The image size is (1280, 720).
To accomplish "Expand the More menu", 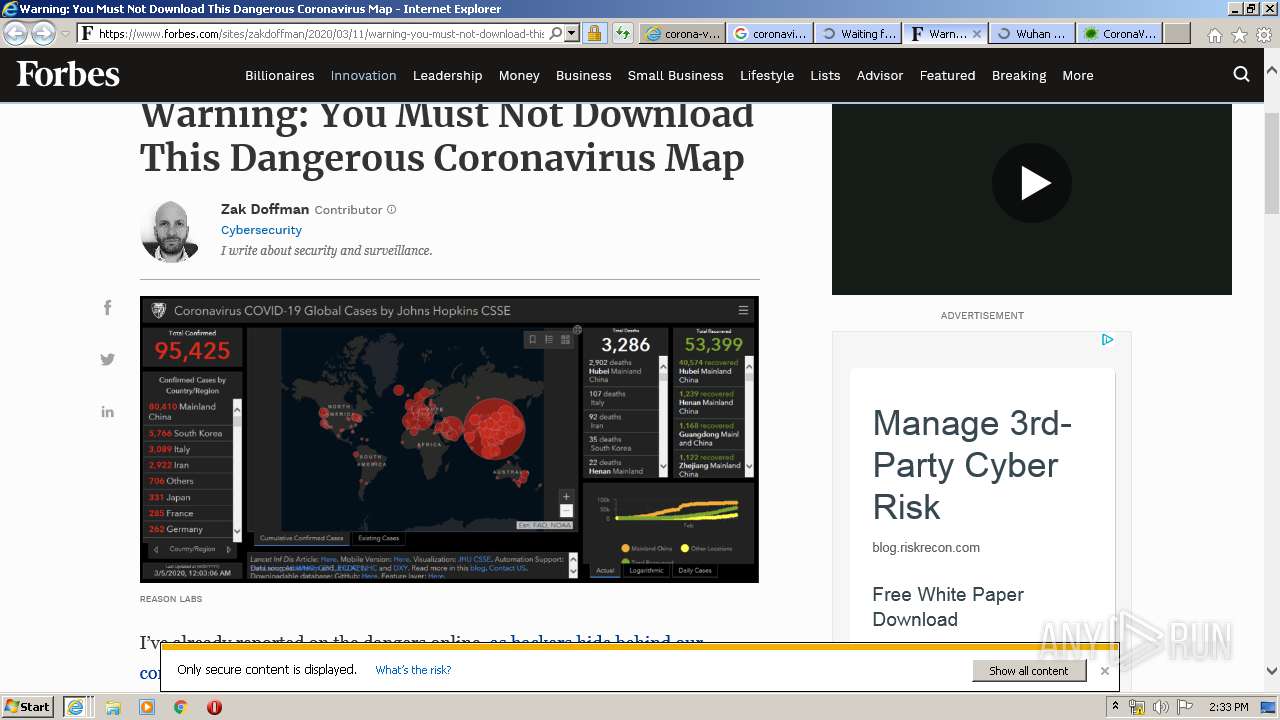I will point(1078,75).
